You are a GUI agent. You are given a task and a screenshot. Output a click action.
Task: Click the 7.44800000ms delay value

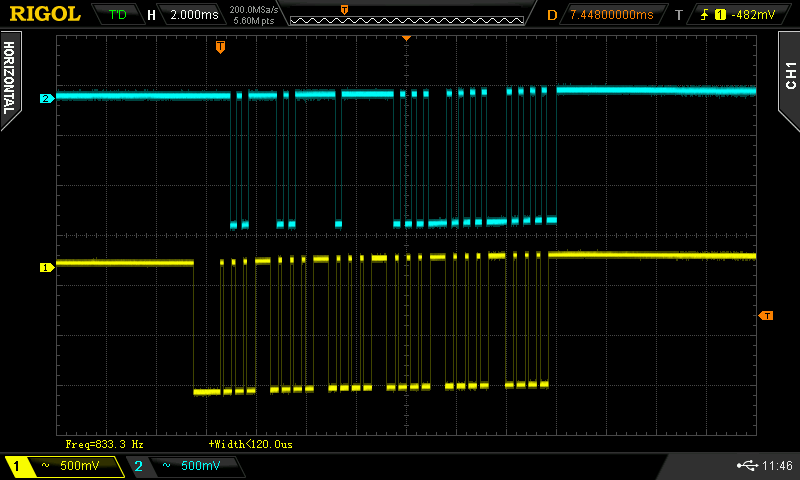point(611,14)
